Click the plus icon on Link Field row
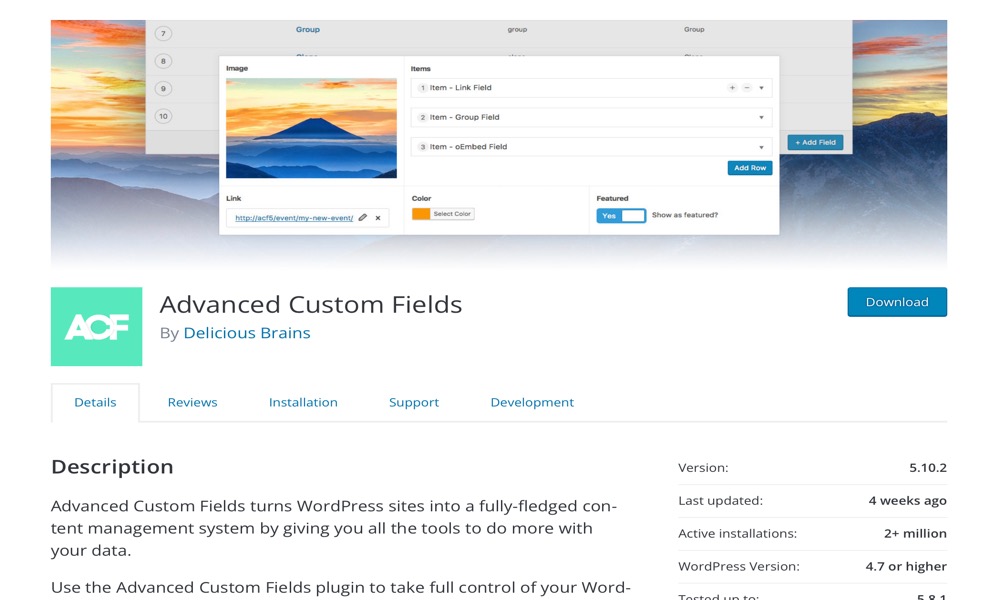This screenshot has height=600, width=1000. click(732, 88)
